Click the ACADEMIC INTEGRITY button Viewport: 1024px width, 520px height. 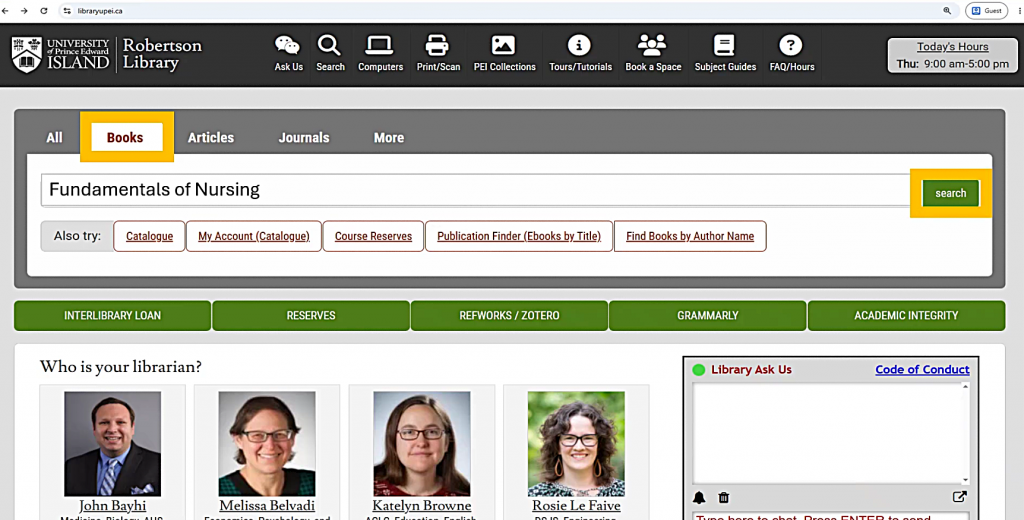tap(906, 316)
